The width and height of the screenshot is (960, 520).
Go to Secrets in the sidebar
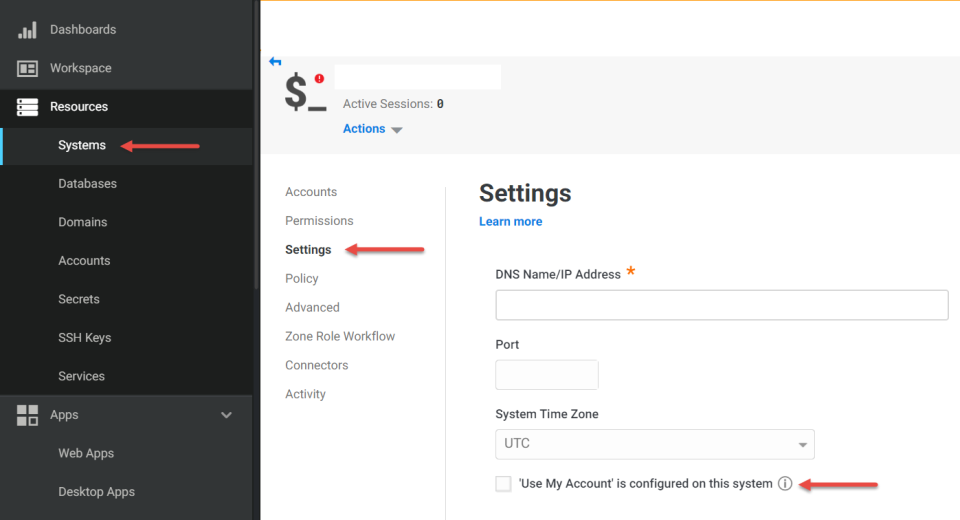pos(79,299)
